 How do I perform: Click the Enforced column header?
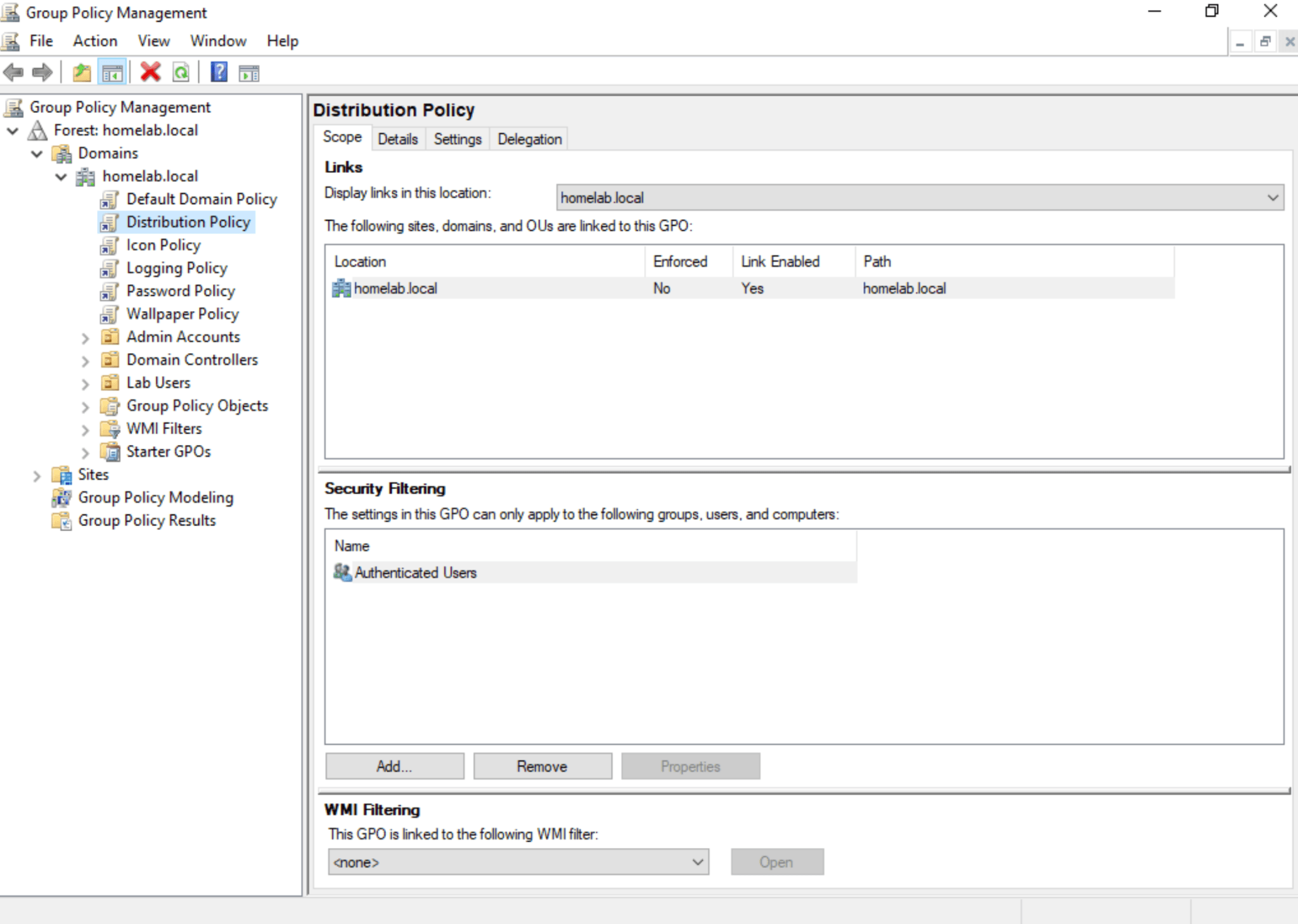click(690, 262)
